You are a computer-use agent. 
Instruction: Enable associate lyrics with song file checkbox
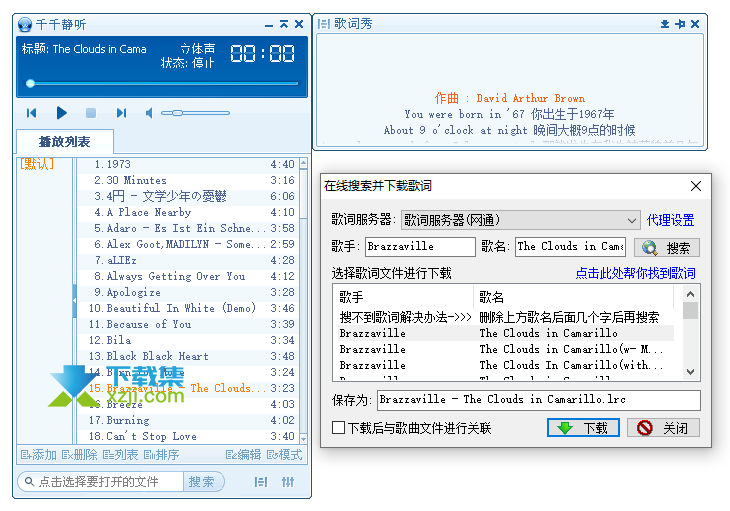pyautogui.click(x=339, y=428)
